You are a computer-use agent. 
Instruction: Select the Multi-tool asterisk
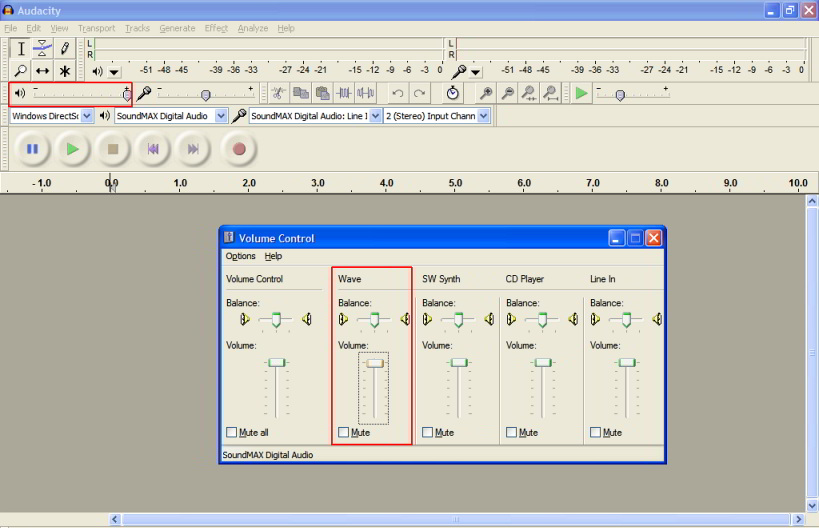64,71
